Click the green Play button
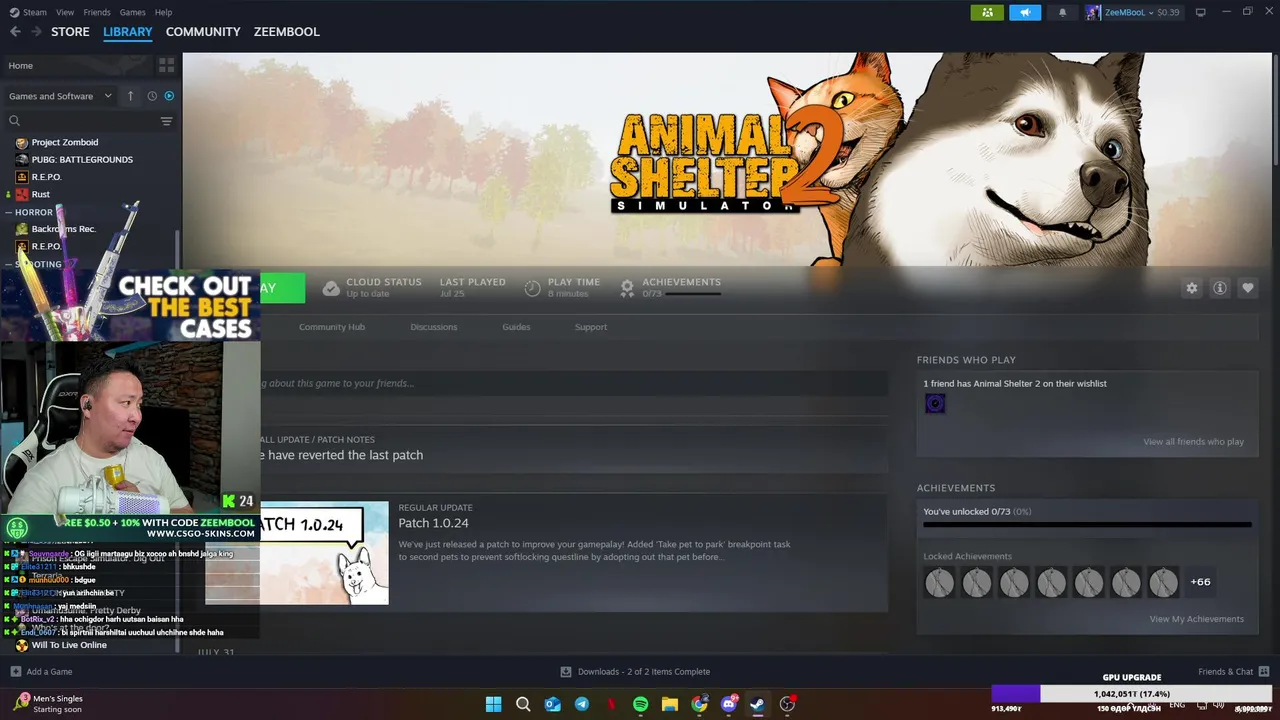This screenshot has width=1280, height=720. coord(282,288)
